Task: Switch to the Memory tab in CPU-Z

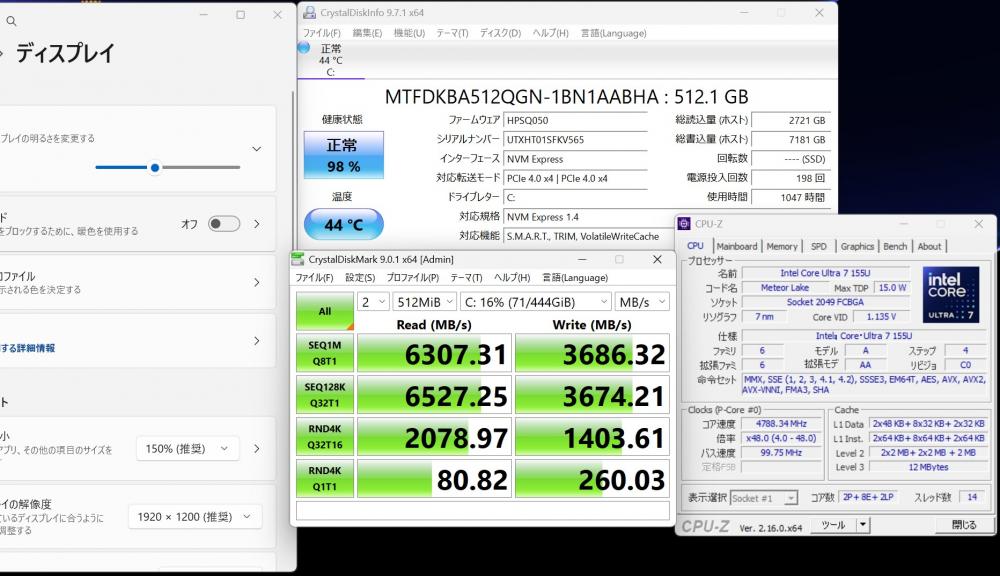Action: tap(782, 246)
